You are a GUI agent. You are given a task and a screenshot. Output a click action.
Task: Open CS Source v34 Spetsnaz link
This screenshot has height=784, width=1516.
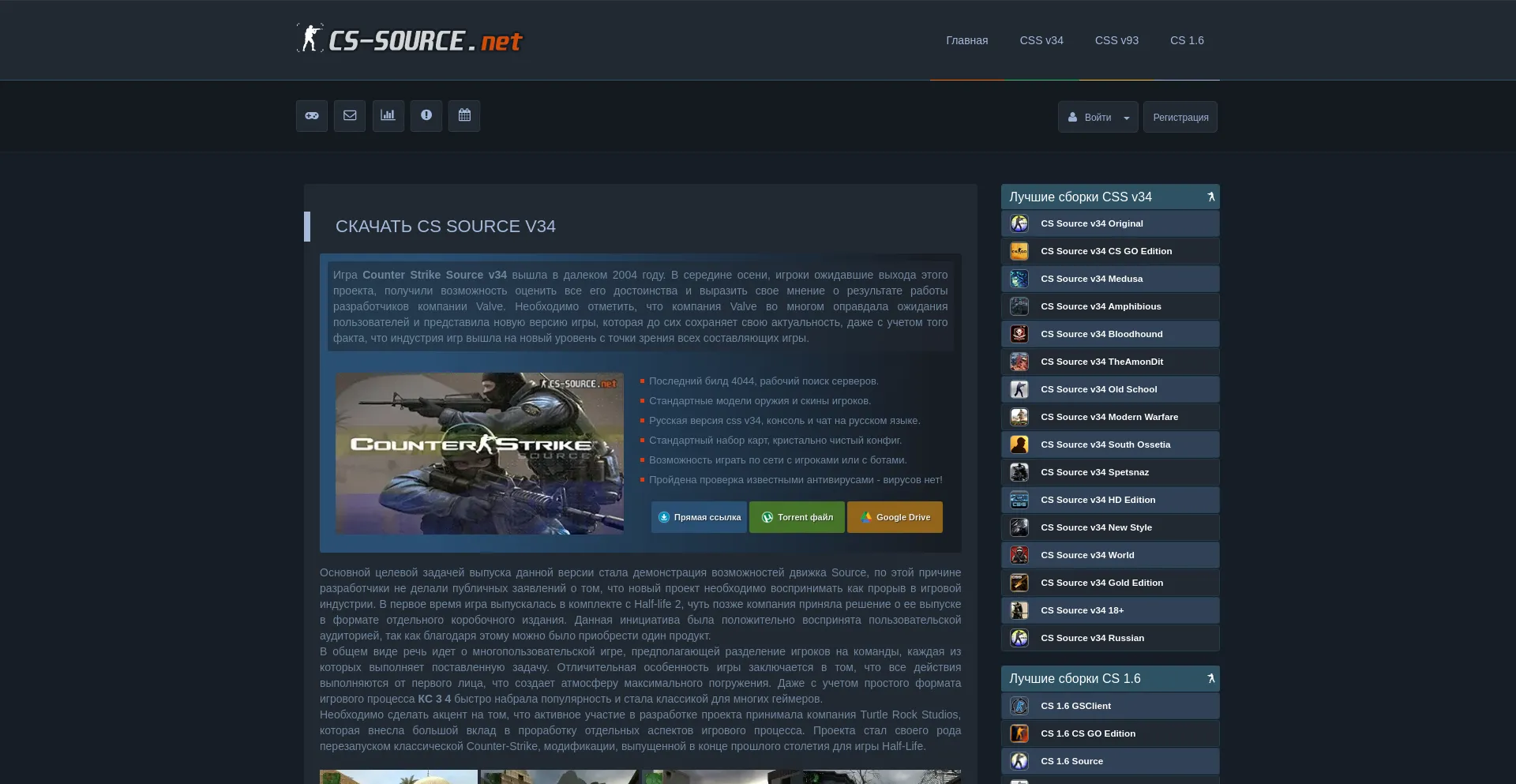1094,472
